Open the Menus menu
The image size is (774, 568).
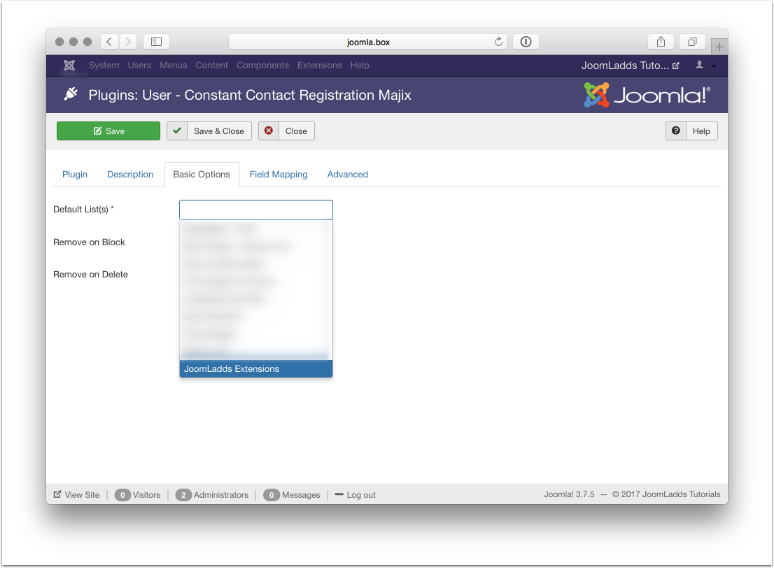click(173, 65)
